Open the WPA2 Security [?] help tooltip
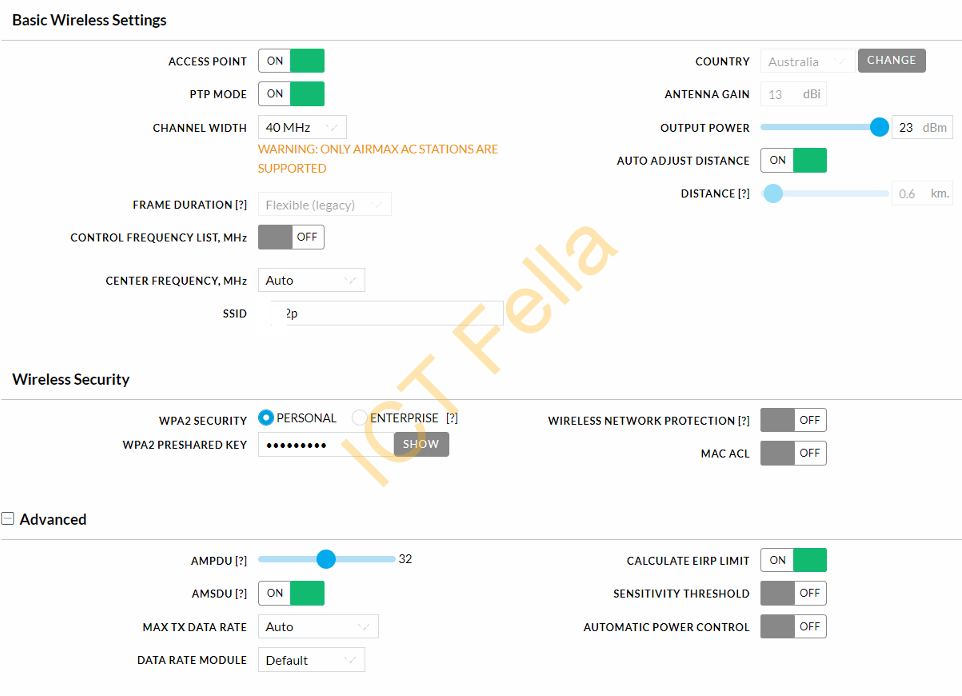 (x=452, y=418)
